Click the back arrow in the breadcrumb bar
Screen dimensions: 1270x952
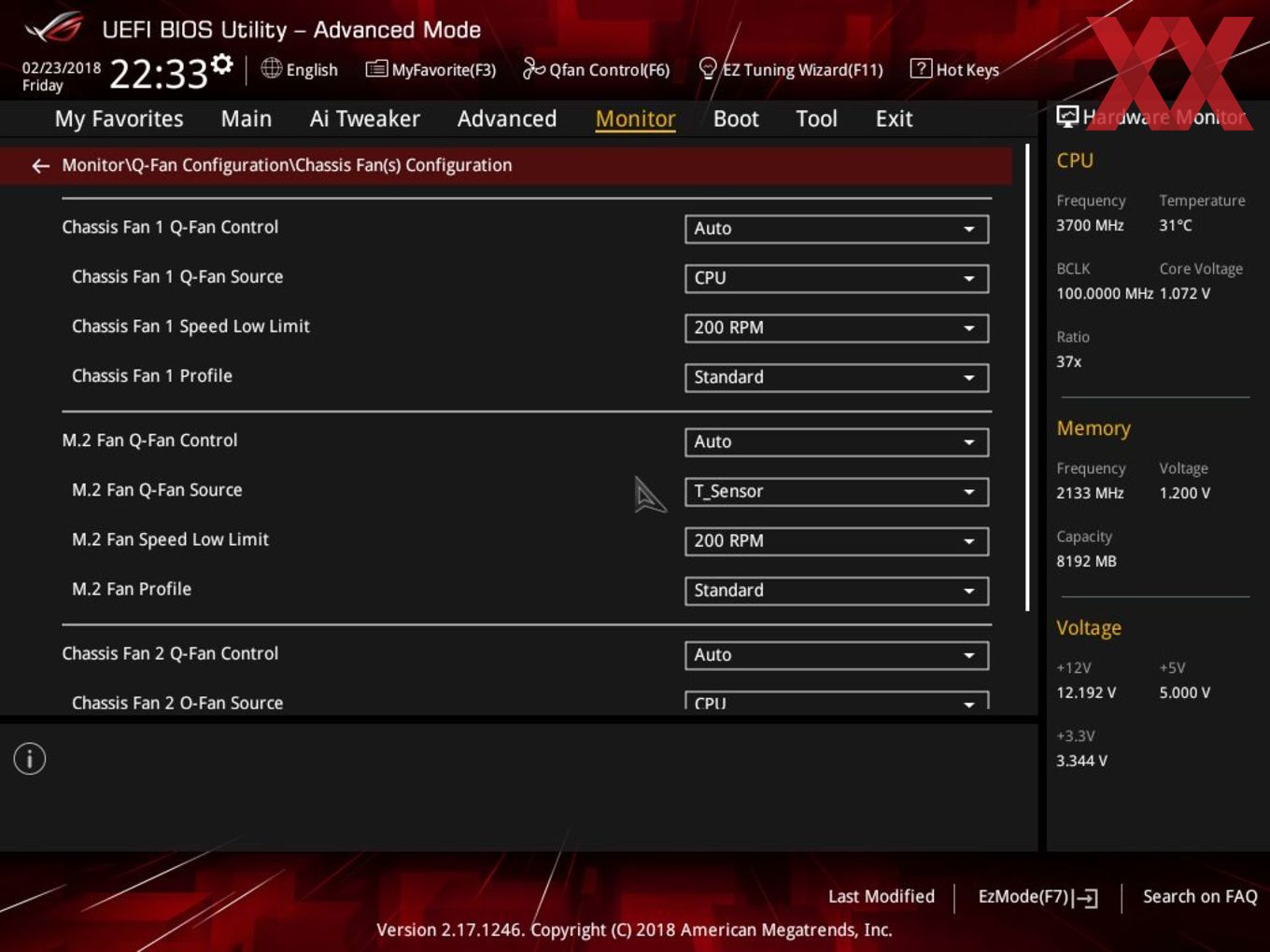40,166
